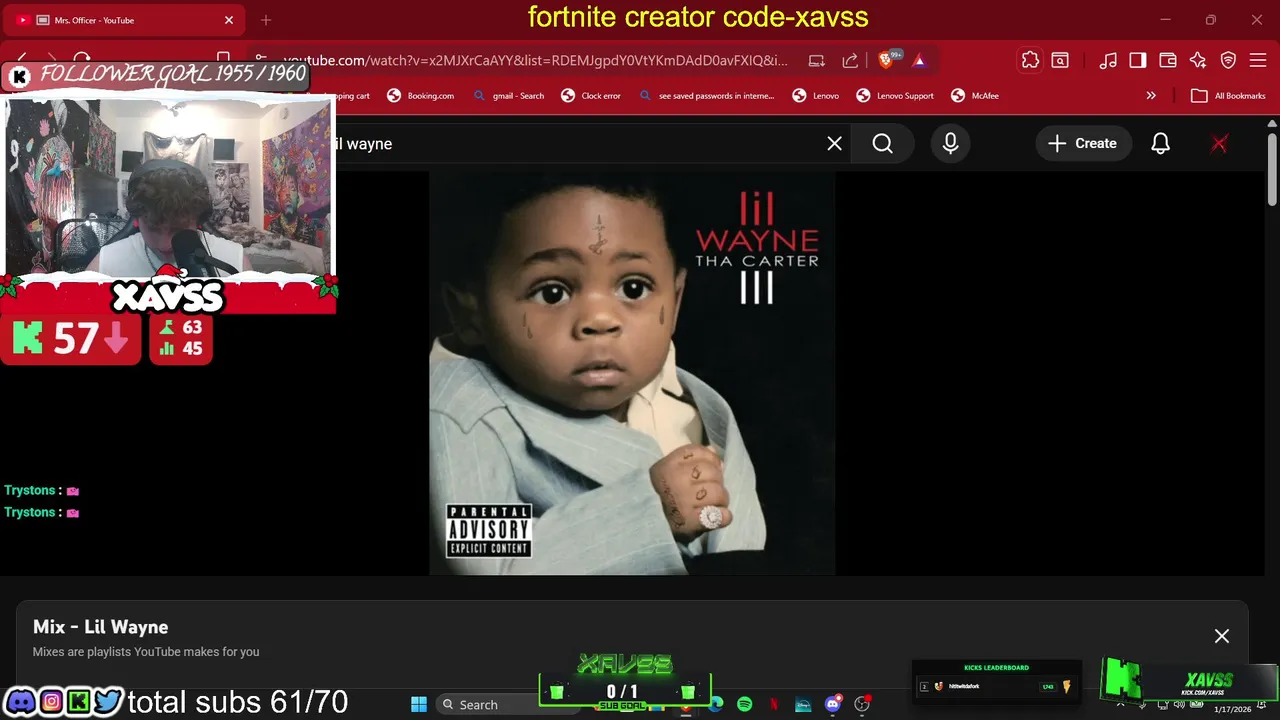Open the Clock error bookmark
This screenshot has height=720, width=1280.
pos(591,96)
